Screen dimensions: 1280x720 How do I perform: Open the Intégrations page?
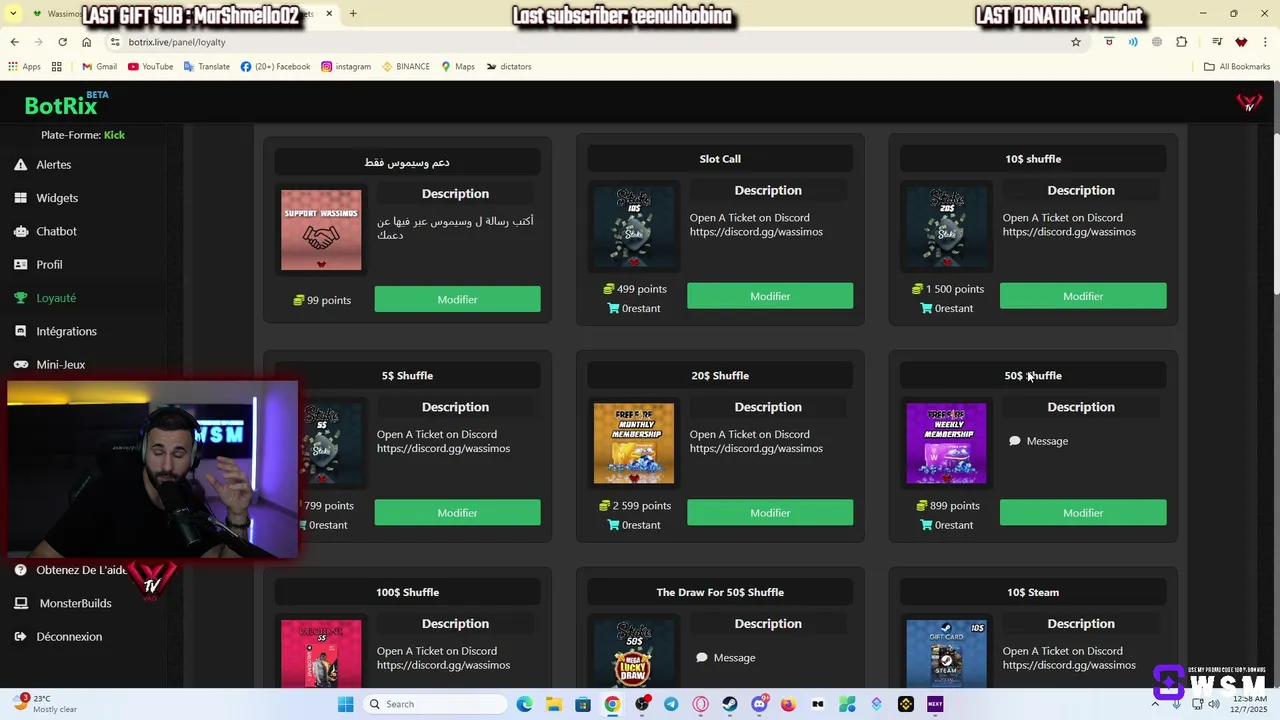[x=66, y=331]
